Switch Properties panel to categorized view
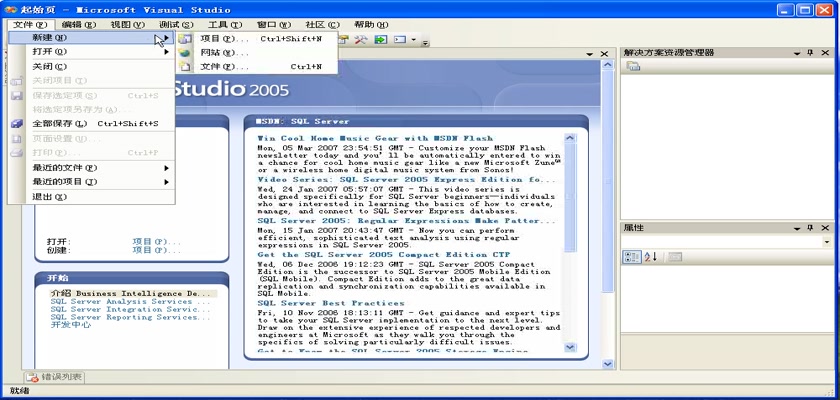The width and height of the screenshot is (840, 400). click(x=632, y=257)
